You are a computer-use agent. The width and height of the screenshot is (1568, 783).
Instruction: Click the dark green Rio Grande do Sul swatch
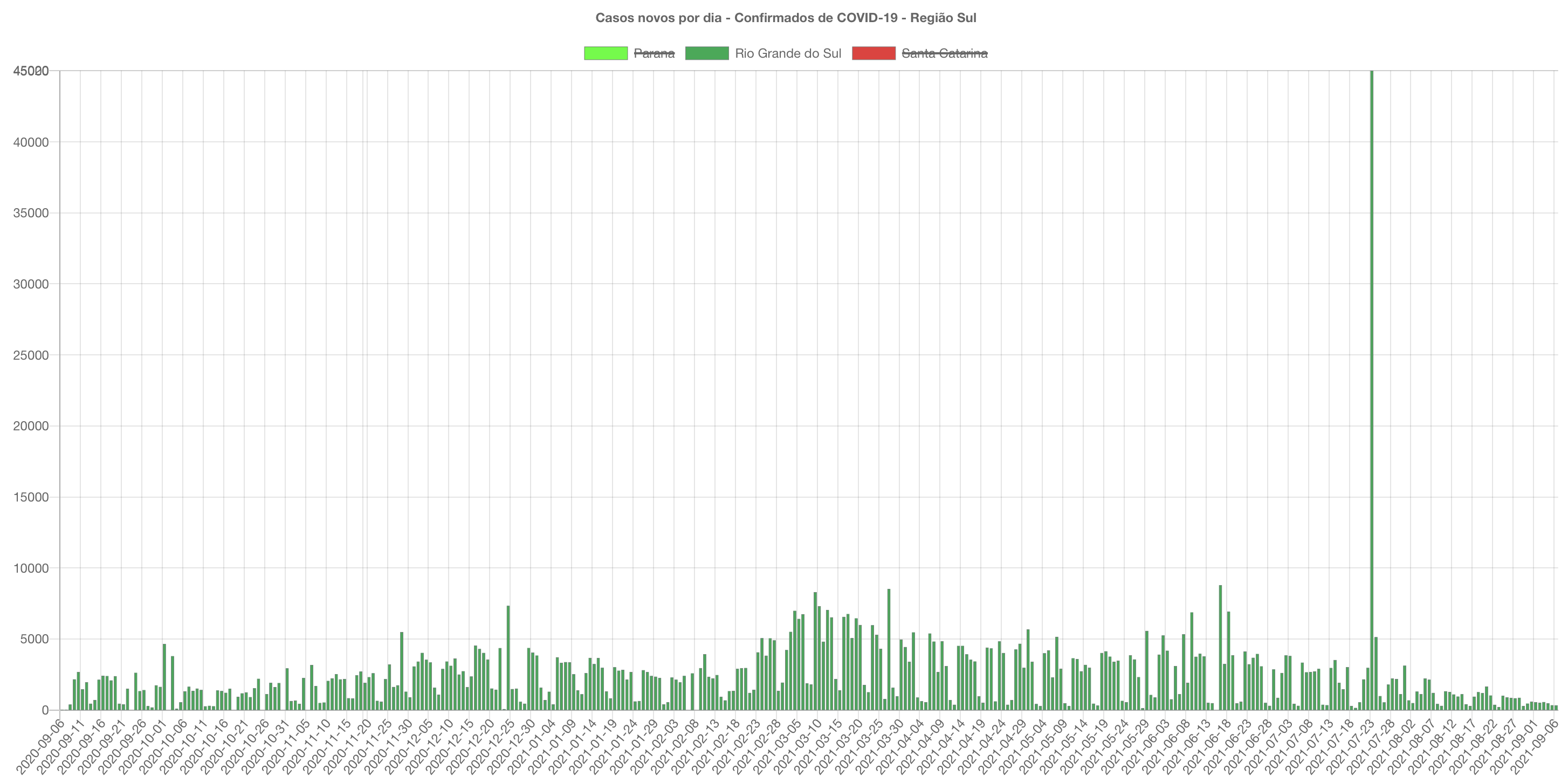(x=706, y=53)
